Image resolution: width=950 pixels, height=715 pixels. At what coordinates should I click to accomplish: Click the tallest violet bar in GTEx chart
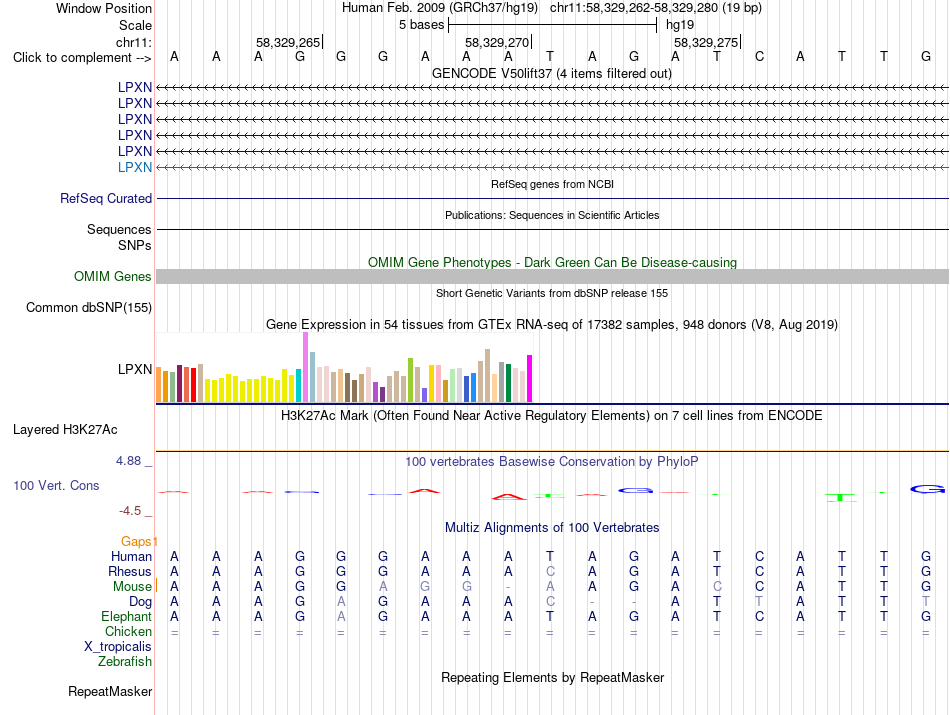305,367
